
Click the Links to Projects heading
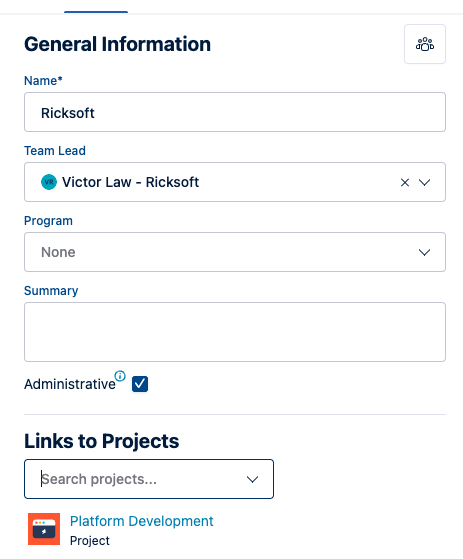pos(102,441)
